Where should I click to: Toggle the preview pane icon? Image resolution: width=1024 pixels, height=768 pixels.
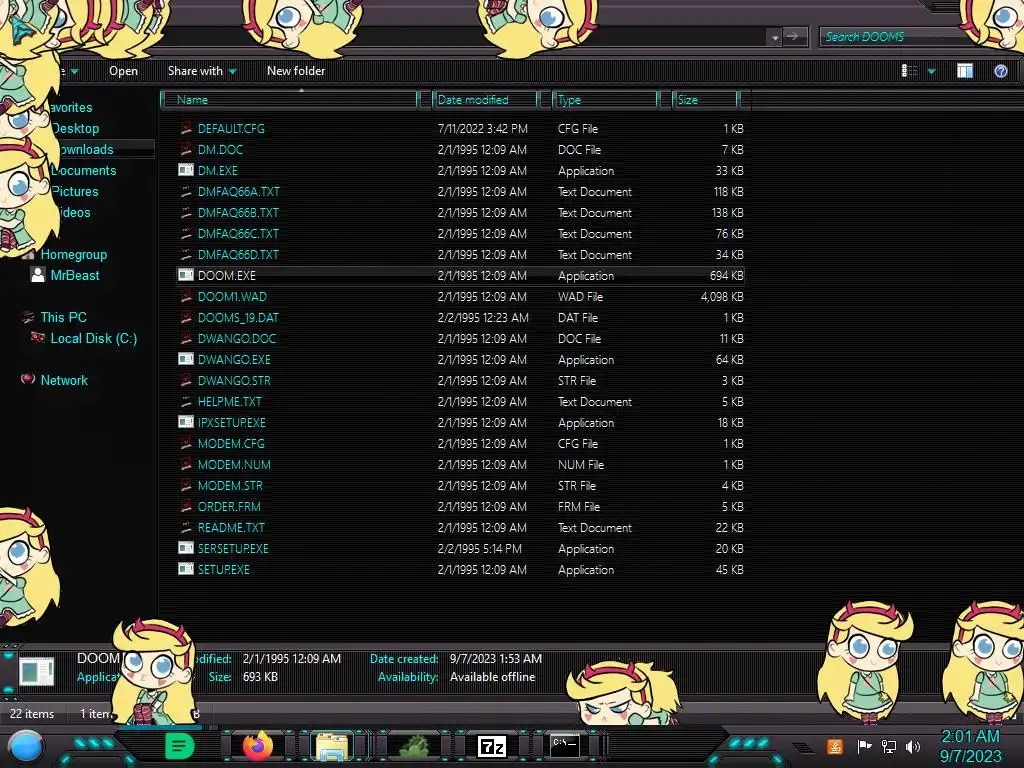tap(965, 71)
